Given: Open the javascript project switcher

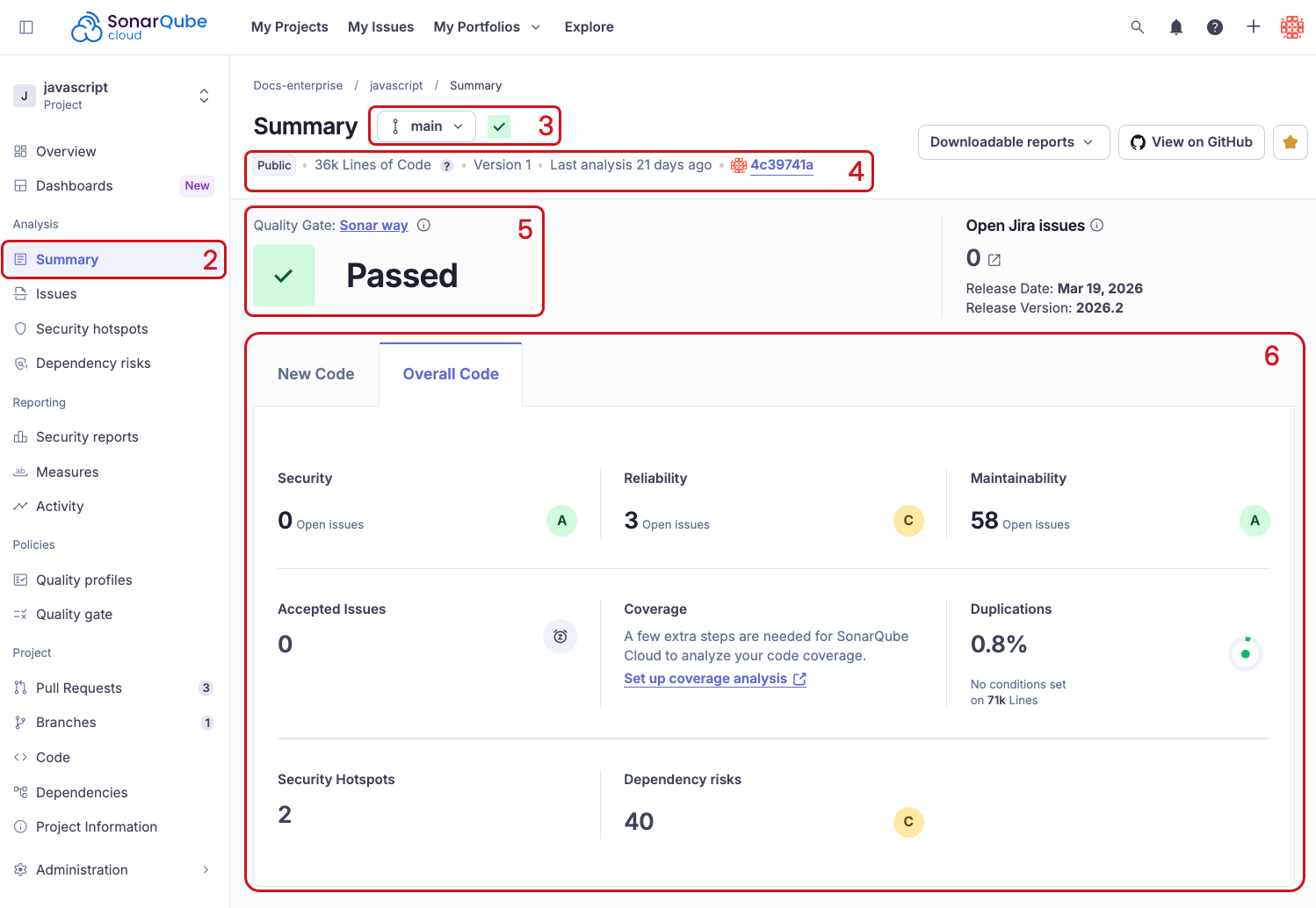Looking at the screenshot, I should (114, 96).
